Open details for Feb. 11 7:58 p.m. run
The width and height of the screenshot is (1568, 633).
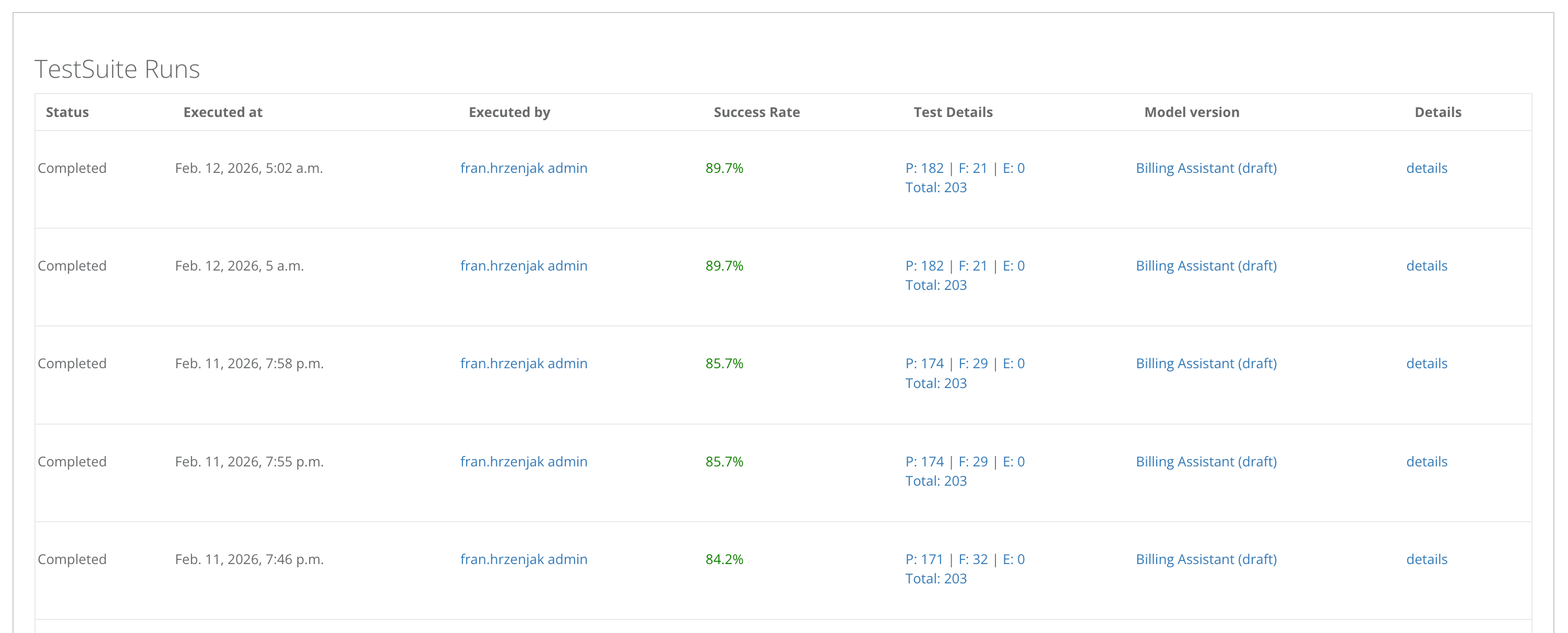click(x=1426, y=363)
